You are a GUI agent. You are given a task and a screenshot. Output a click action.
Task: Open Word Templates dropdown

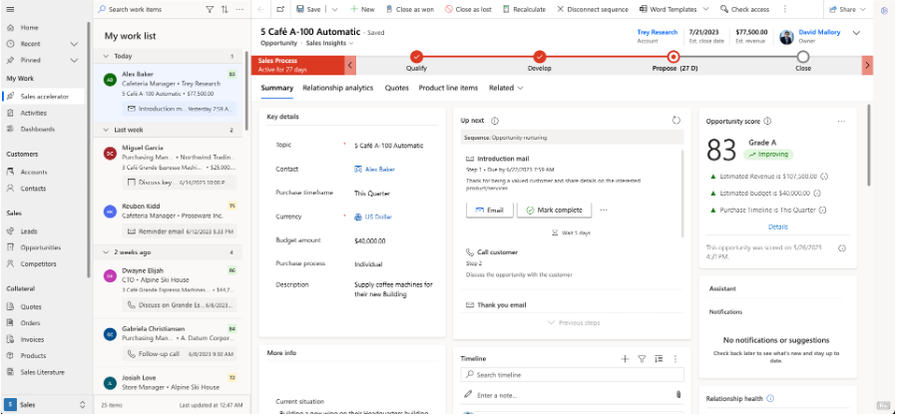(705, 9)
